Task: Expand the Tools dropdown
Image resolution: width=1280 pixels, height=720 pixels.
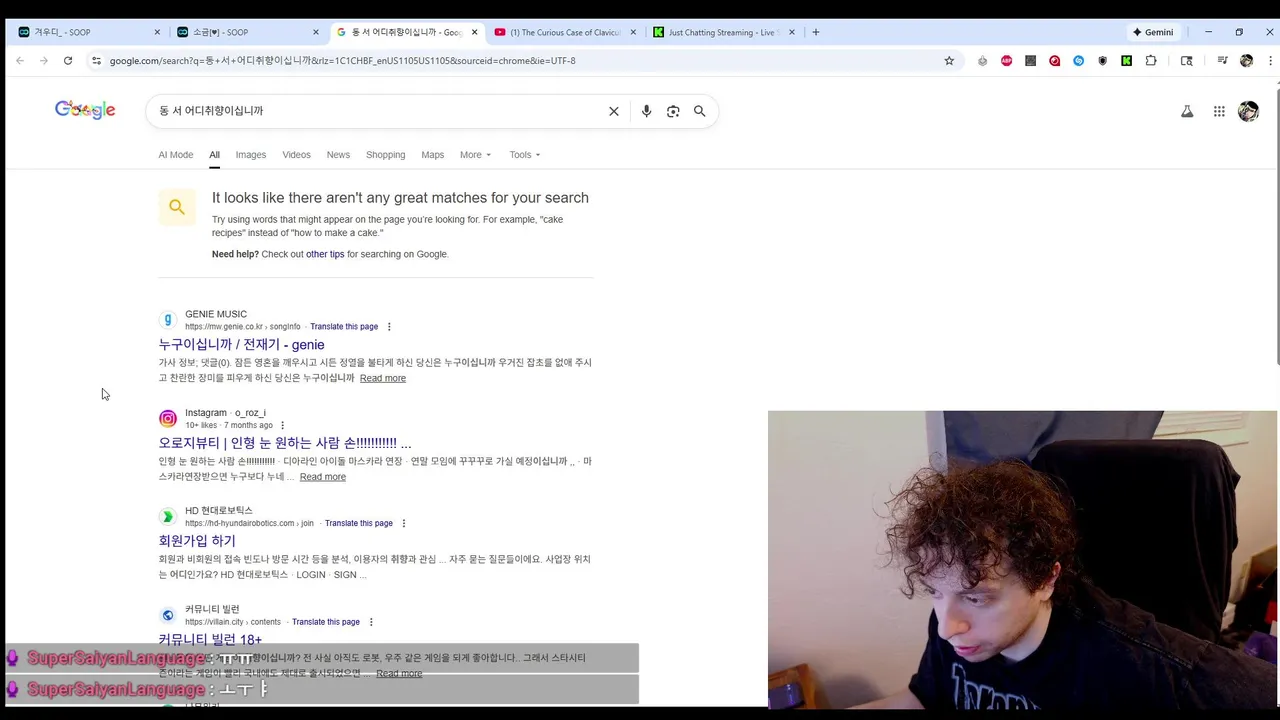Action: coord(525,155)
